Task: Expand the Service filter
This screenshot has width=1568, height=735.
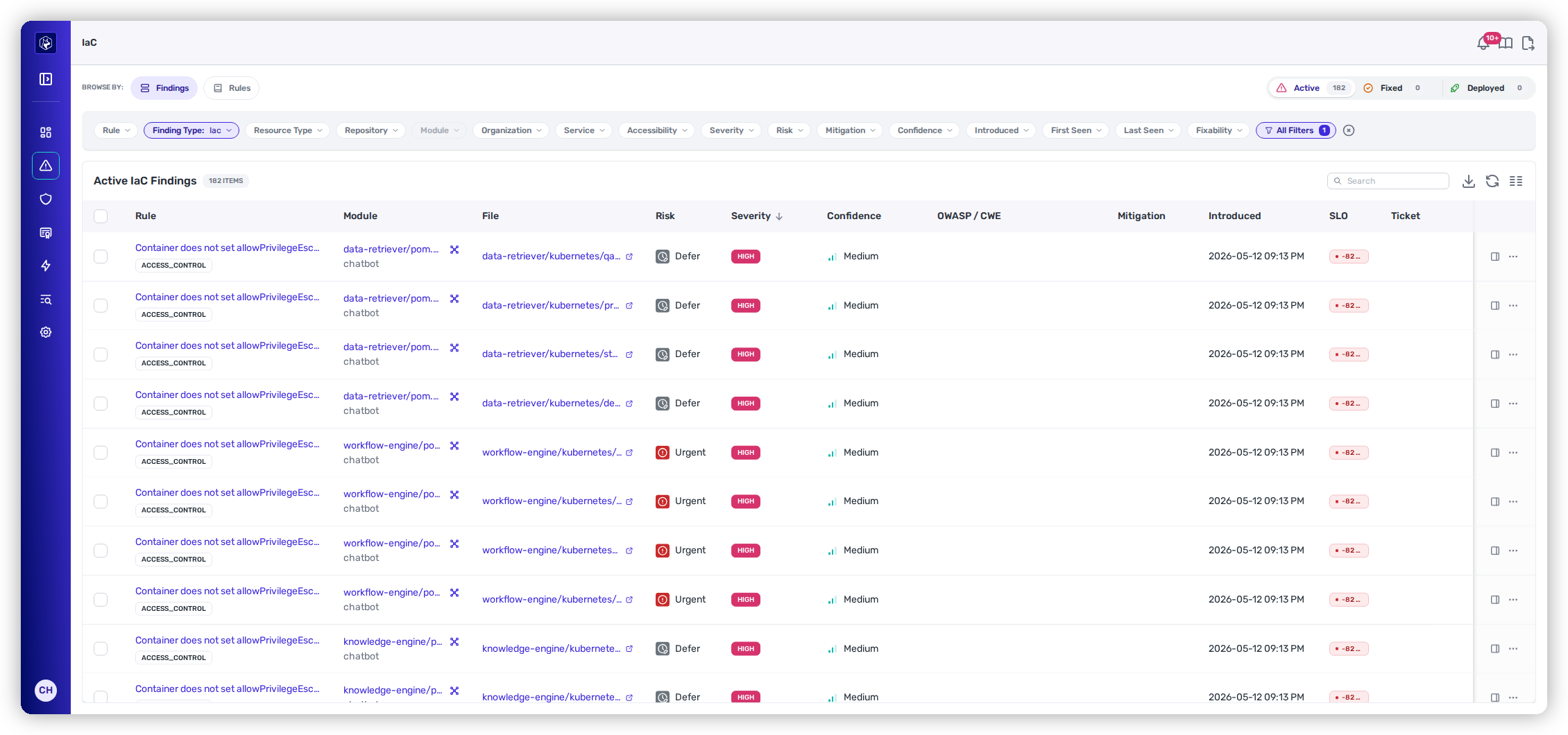Action: (x=583, y=130)
